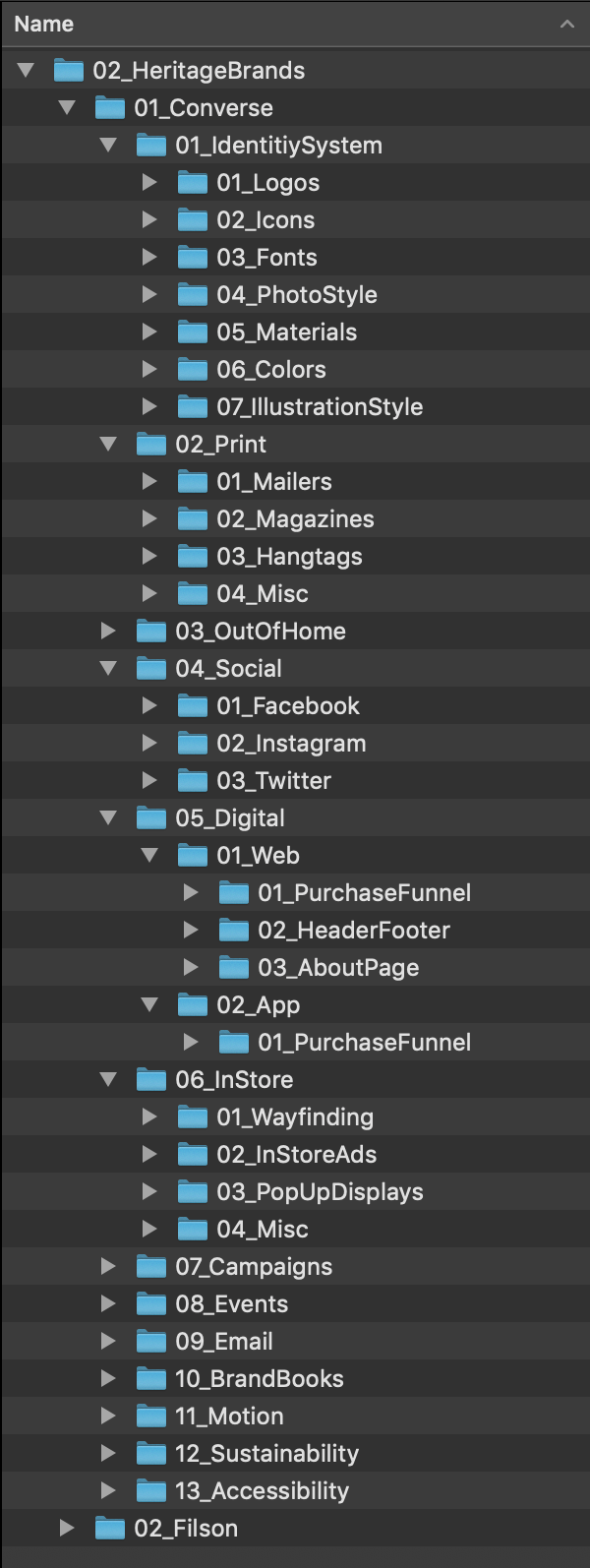
Task: Click the 10_BrandBooks folder icon
Action: pyautogui.click(x=151, y=1378)
